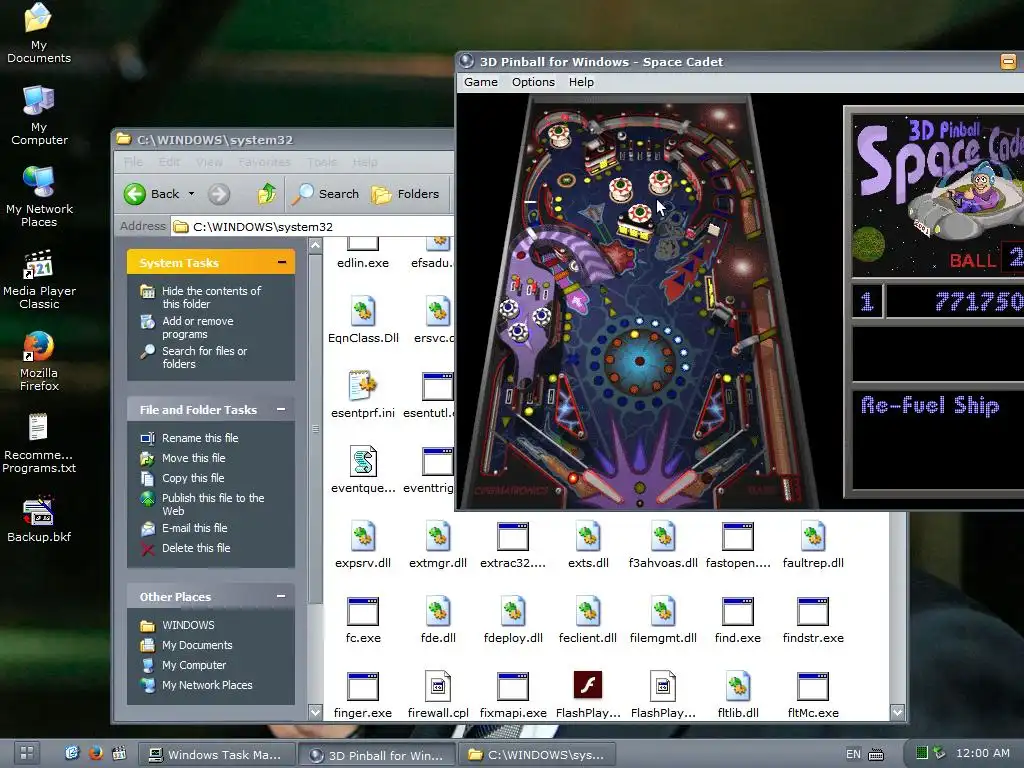Open Game menu in 3D Pinball
Viewport: 1024px width, 768px height.
point(481,82)
